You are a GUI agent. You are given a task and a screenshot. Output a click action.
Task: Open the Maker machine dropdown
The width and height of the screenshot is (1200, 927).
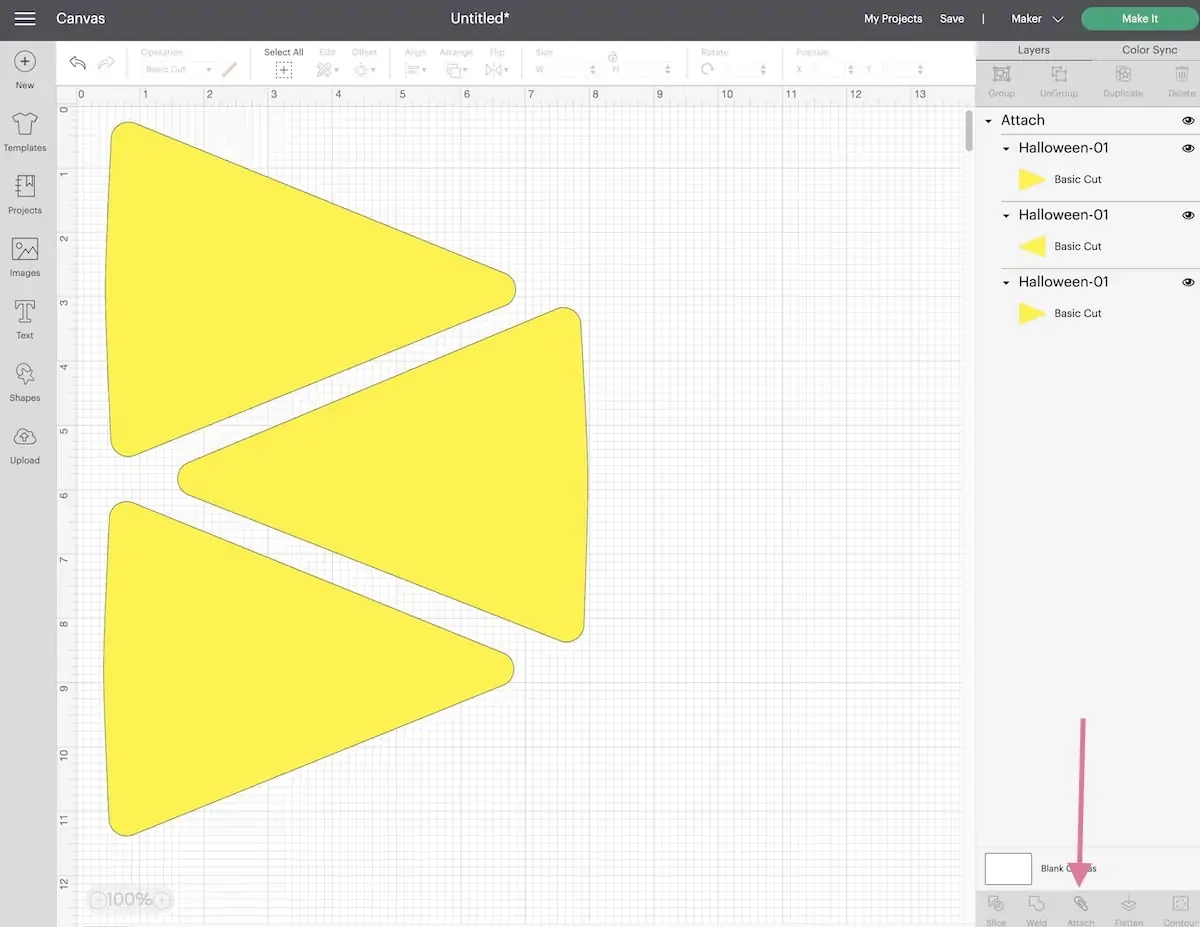pos(1037,19)
